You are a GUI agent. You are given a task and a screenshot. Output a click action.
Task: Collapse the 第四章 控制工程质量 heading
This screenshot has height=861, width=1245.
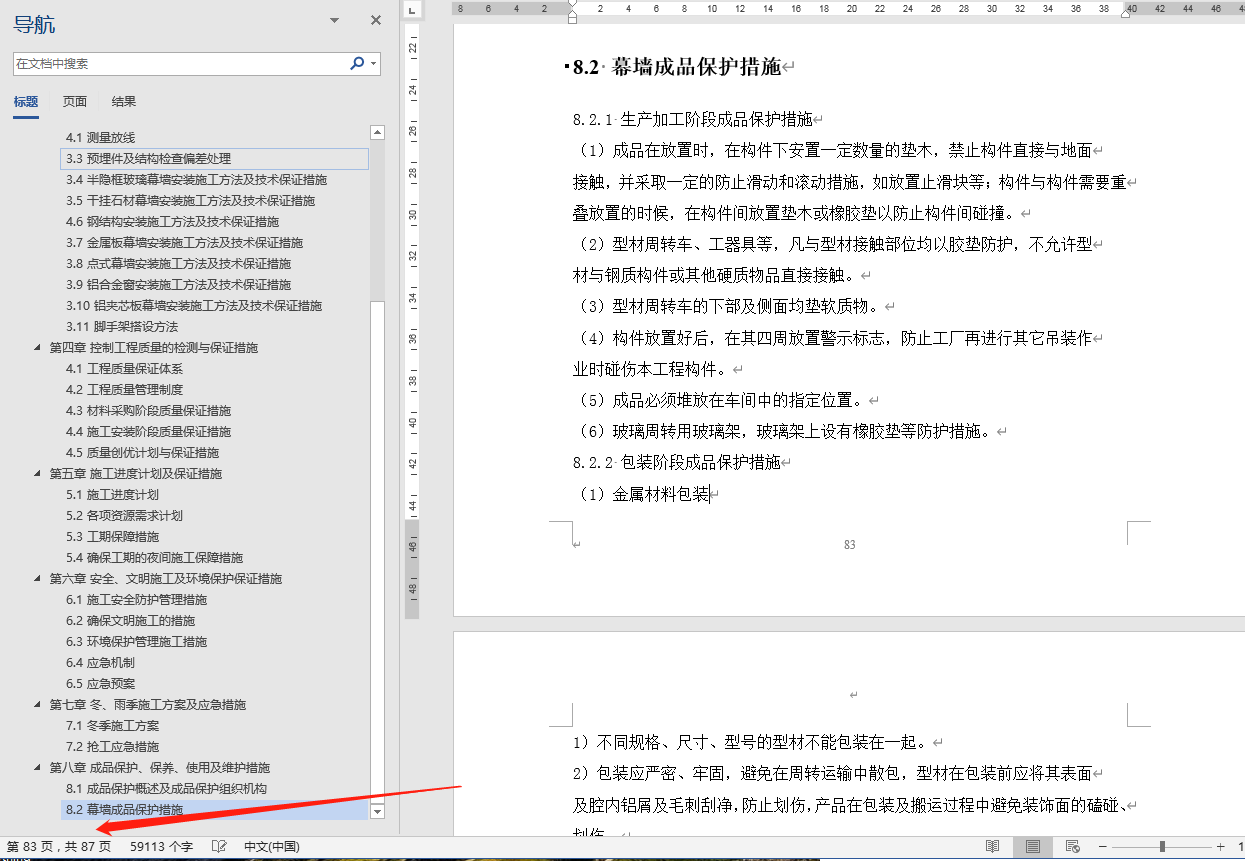38,348
